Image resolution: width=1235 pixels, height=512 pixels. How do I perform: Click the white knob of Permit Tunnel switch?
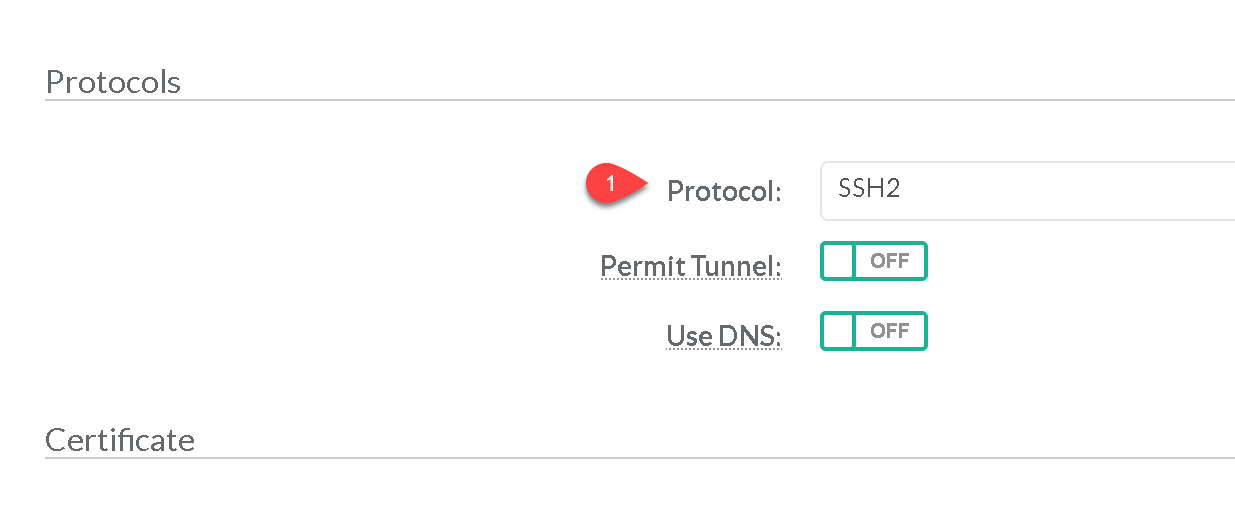838,261
